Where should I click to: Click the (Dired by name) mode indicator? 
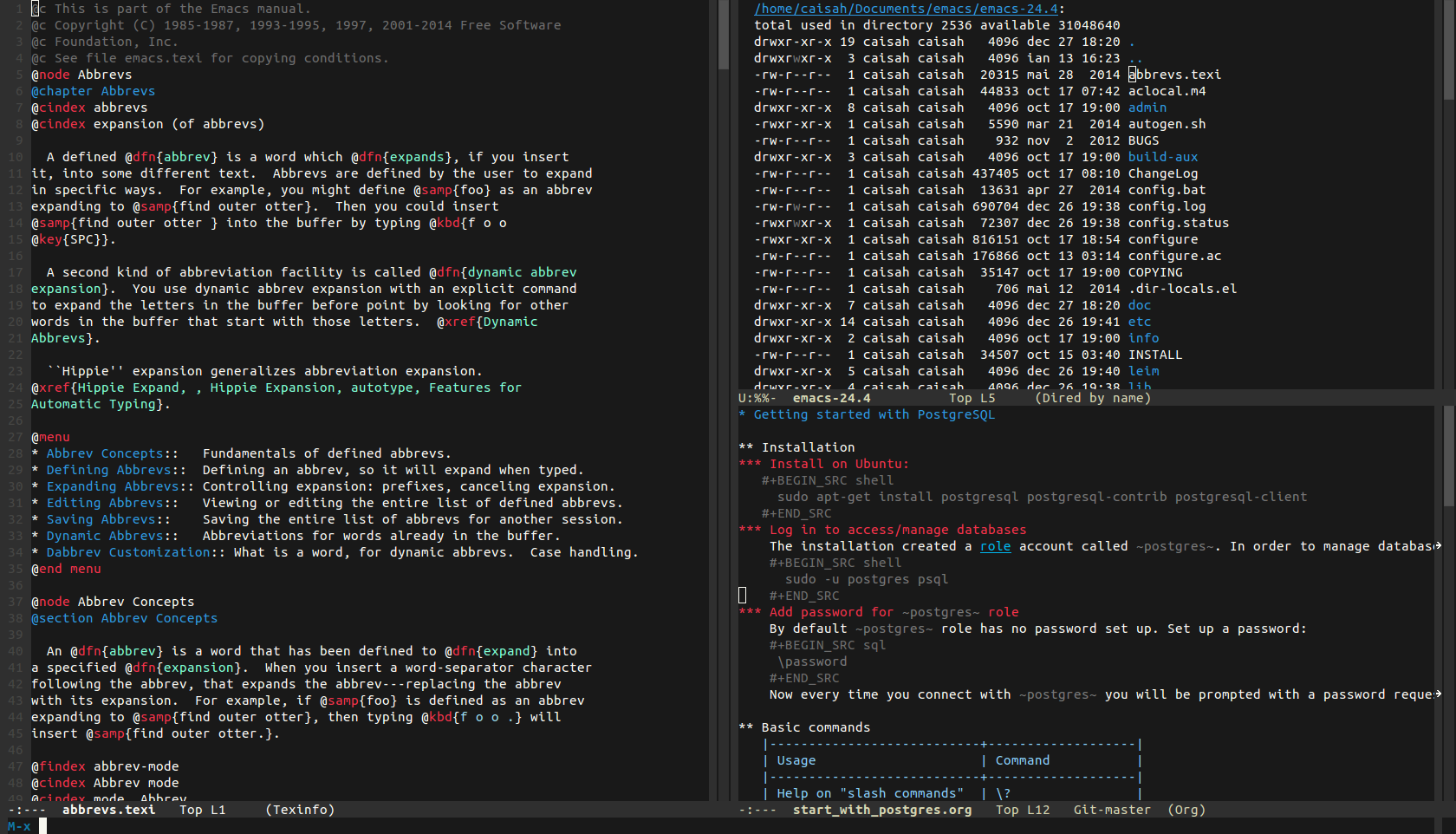pyautogui.click(x=1093, y=398)
